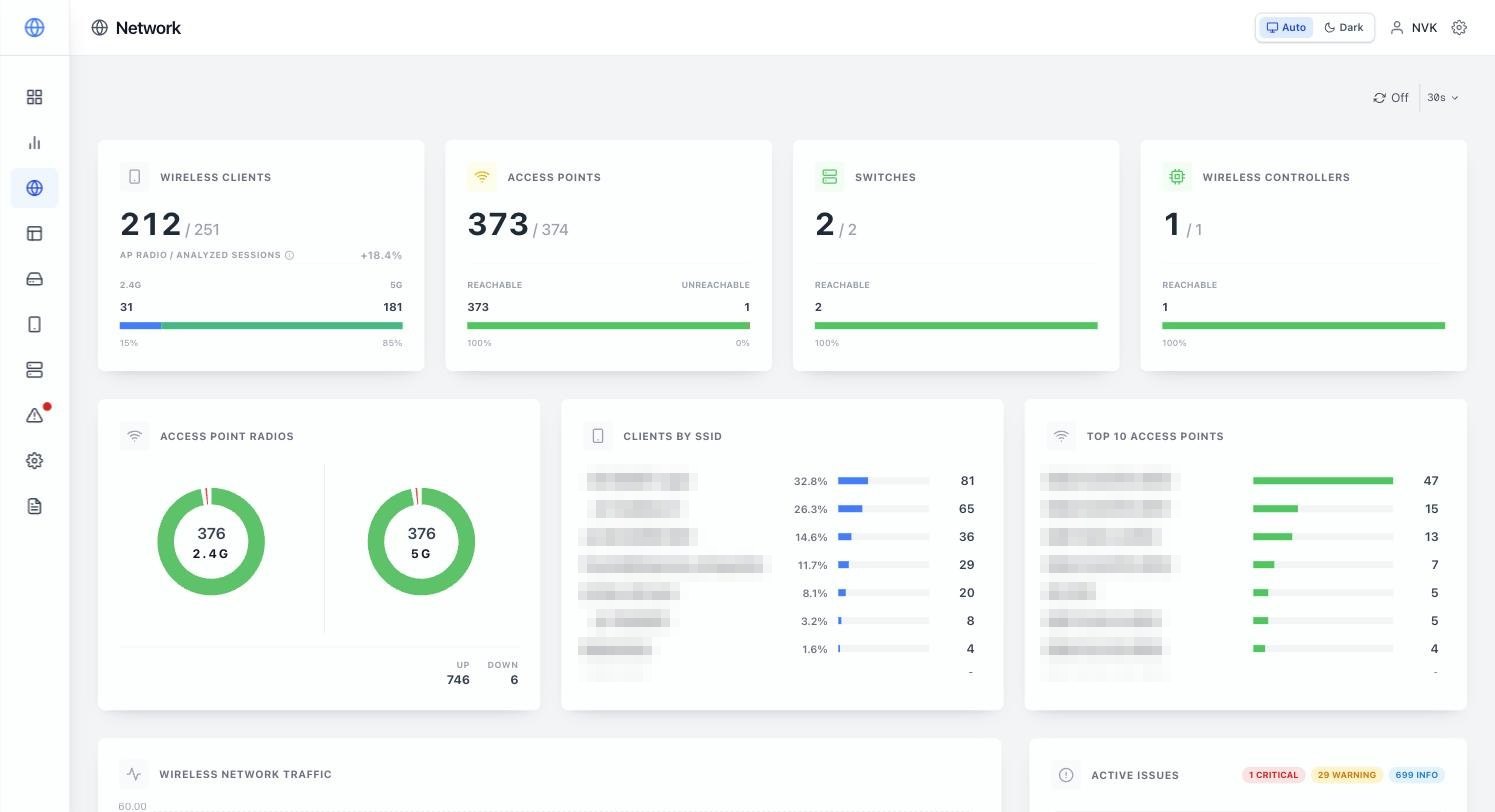The image size is (1495, 812).
Task: Click the Switches card icon
Action: pos(829,177)
